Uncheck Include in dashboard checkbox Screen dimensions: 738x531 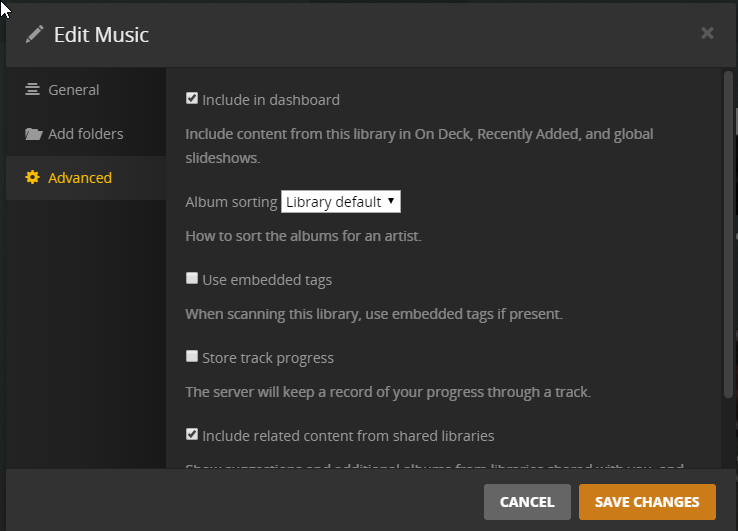(192, 99)
